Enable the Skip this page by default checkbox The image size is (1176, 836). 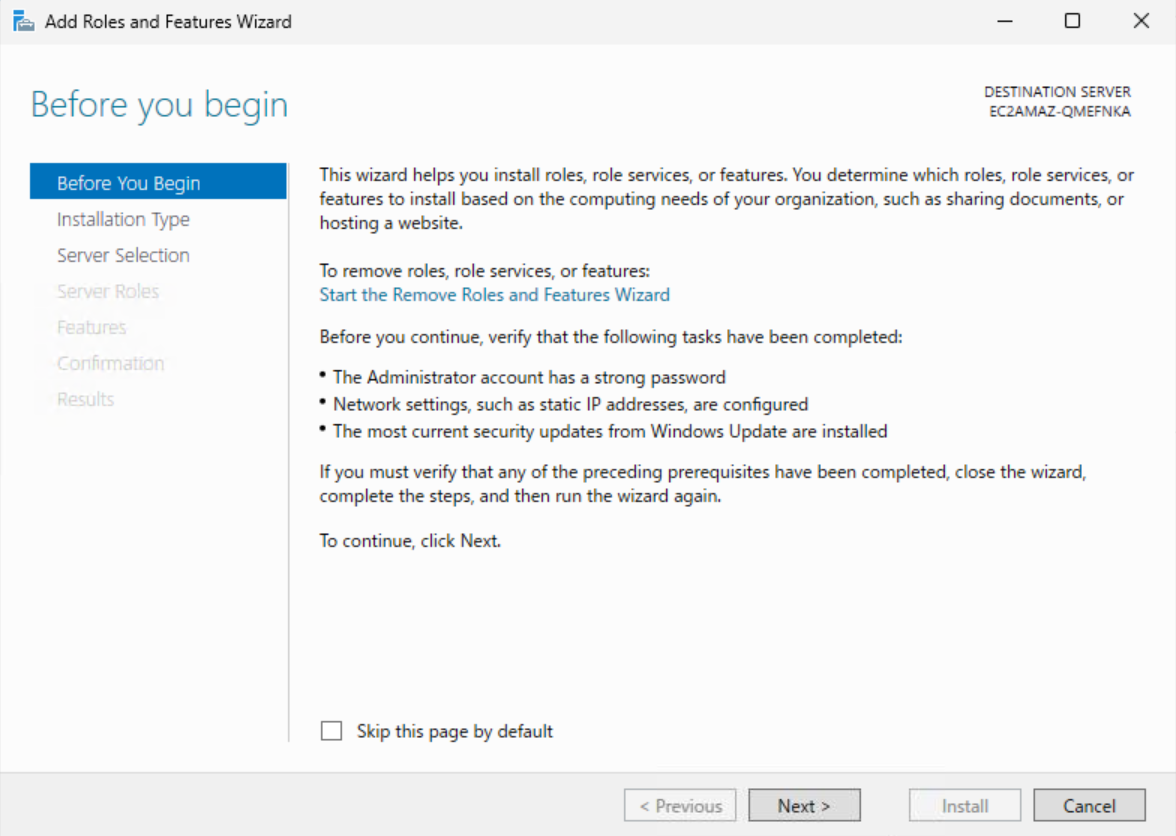[x=331, y=731]
